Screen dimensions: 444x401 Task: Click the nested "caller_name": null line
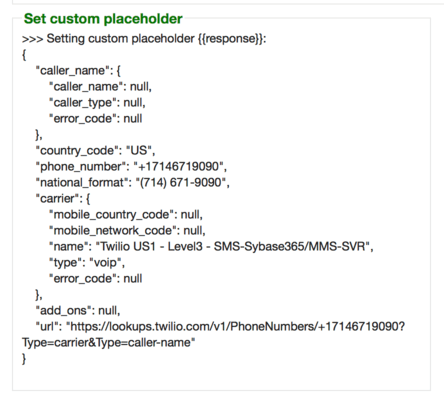pos(100,87)
